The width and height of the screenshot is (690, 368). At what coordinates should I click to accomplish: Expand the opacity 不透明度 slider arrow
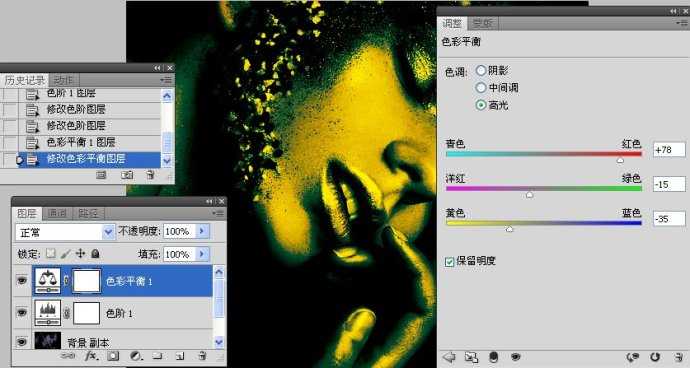pyautogui.click(x=202, y=231)
